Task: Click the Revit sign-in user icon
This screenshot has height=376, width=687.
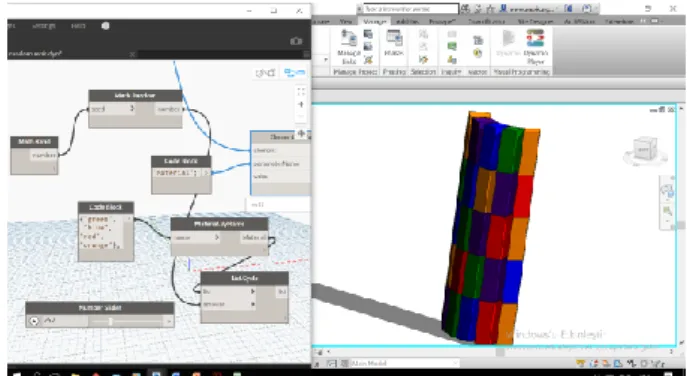Action: click(x=504, y=9)
